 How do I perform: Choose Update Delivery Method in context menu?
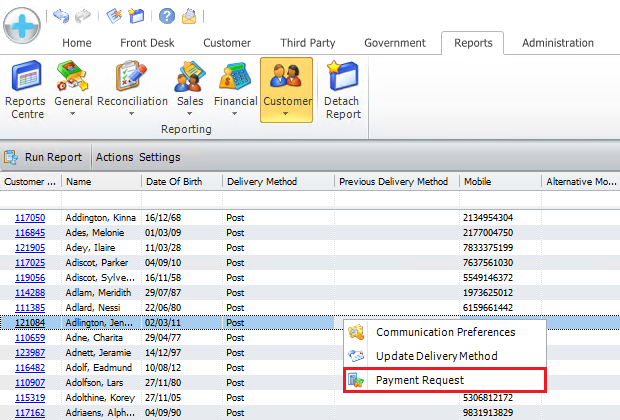(436, 356)
